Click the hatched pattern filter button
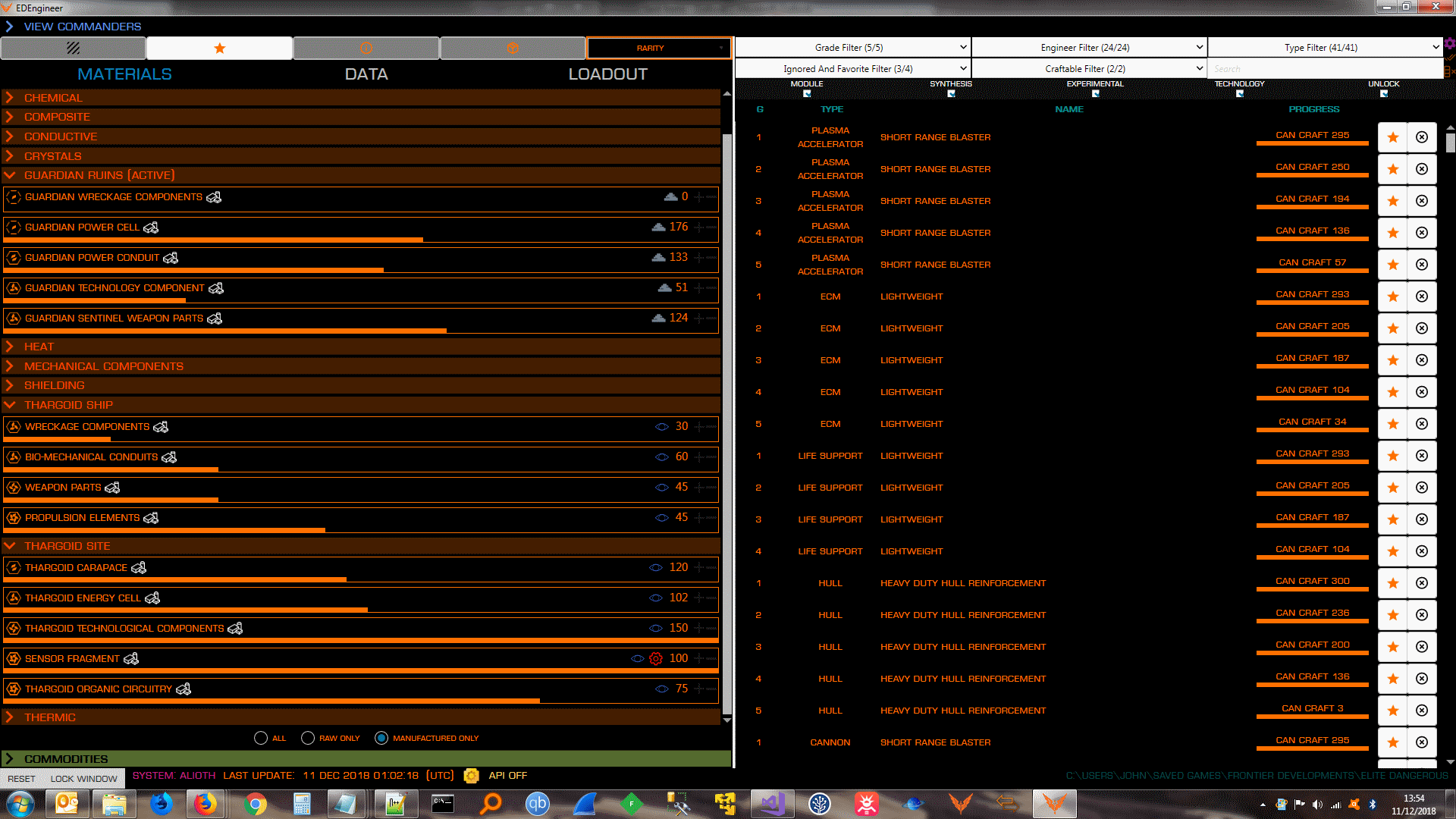This screenshot has width=1456, height=819. [73, 48]
